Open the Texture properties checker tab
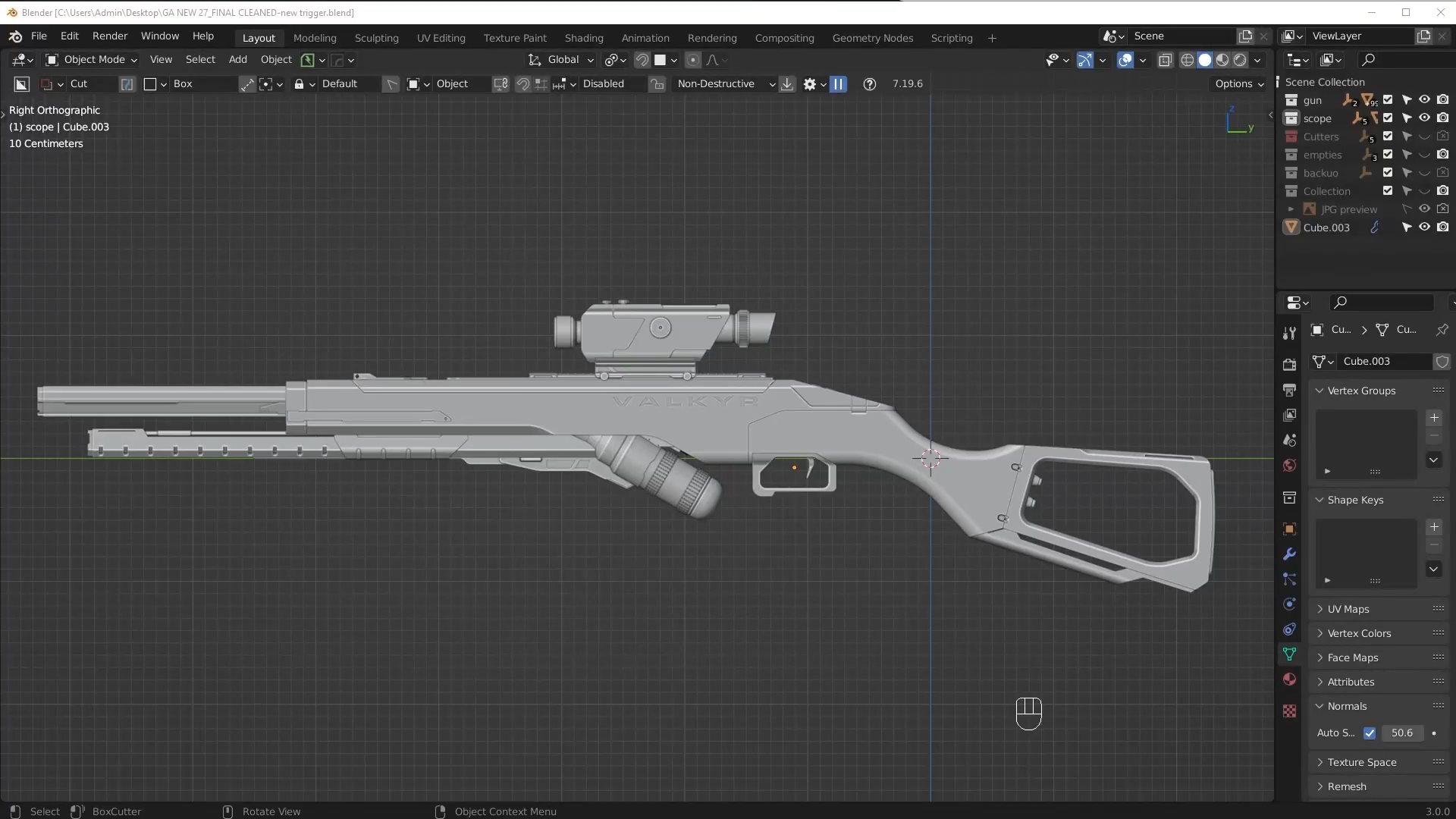1456x819 pixels. coord(1289,711)
